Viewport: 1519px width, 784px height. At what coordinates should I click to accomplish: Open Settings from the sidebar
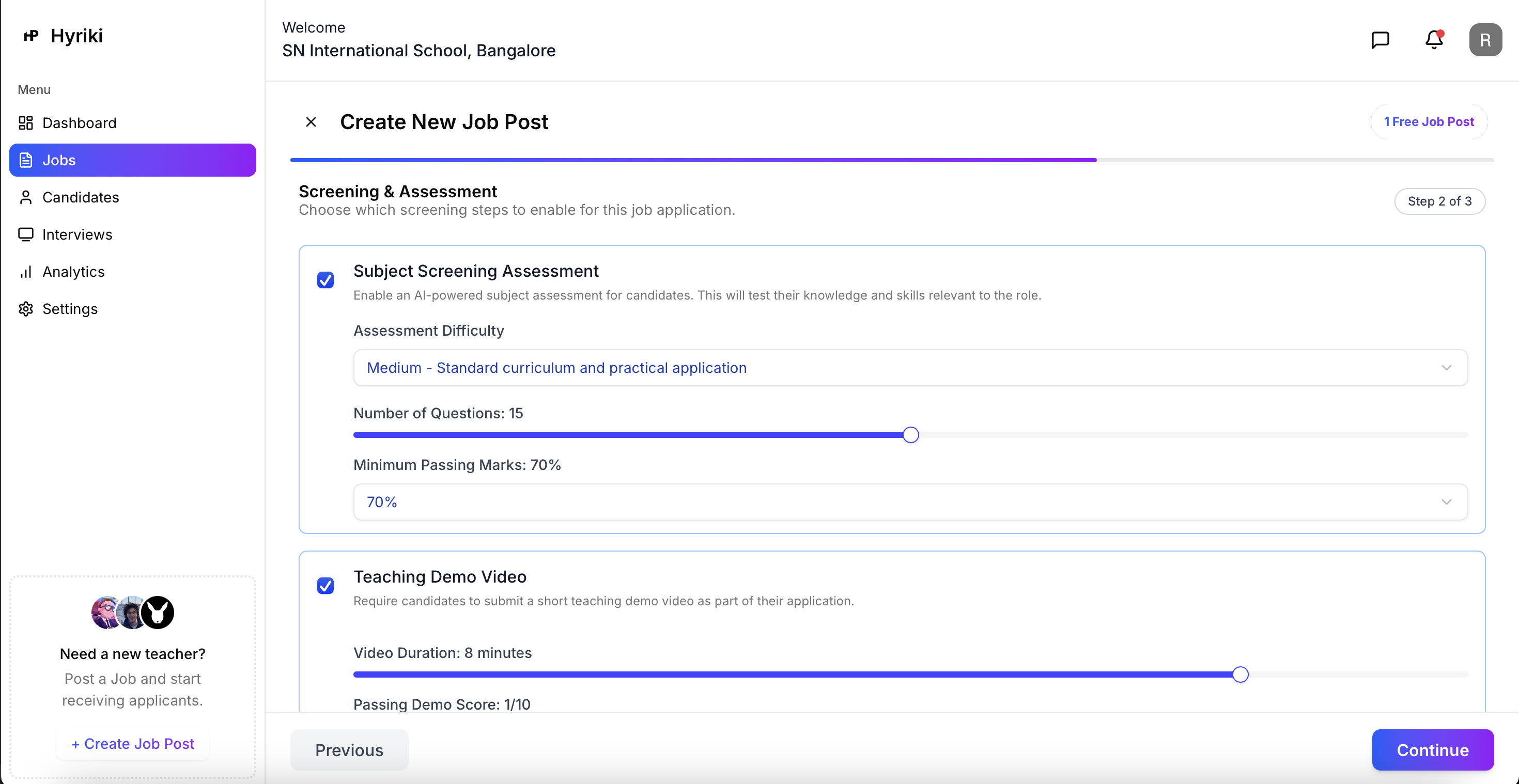(70, 308)
